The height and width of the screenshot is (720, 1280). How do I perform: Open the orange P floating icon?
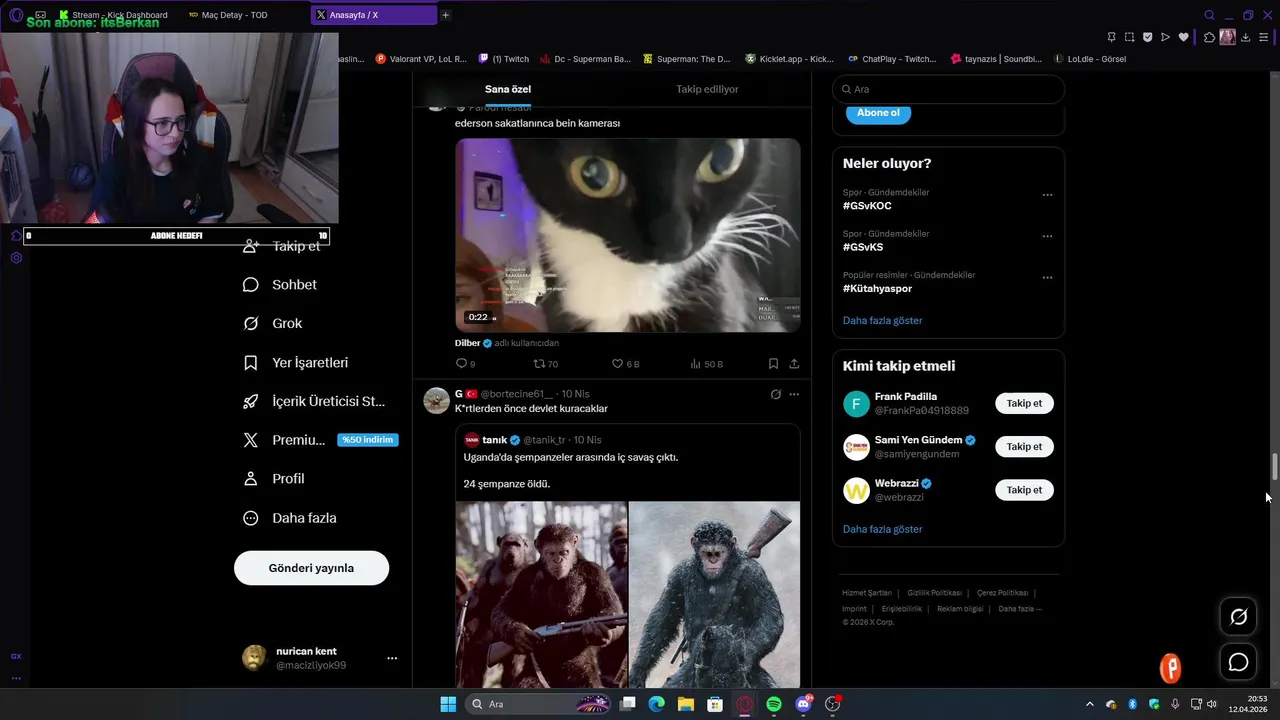[1170, 668]
